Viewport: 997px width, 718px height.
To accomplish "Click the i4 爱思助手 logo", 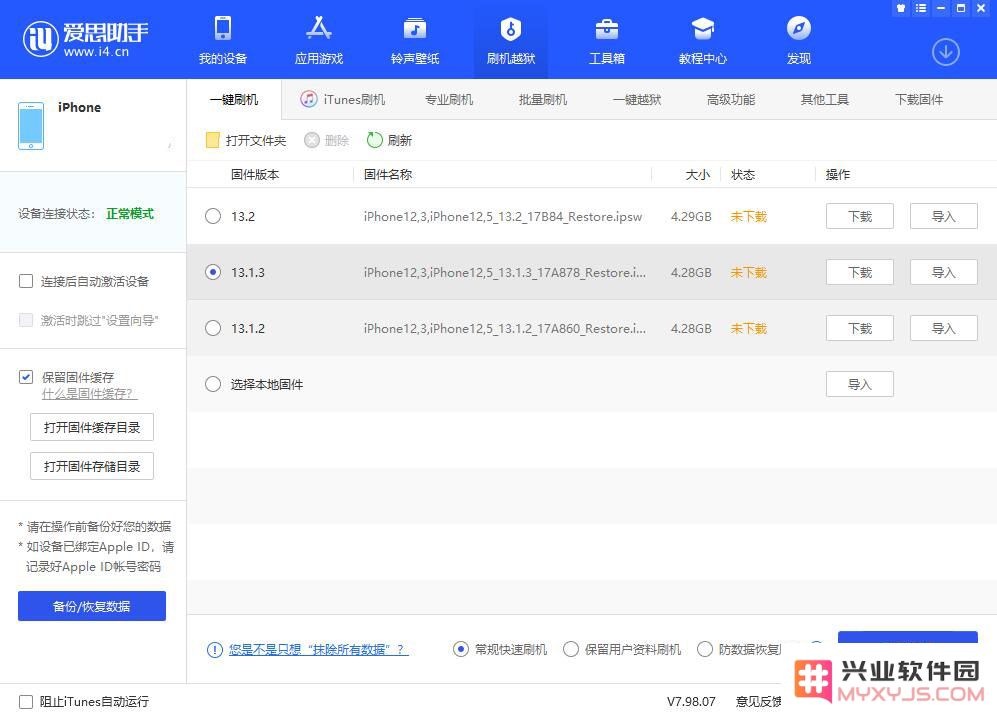I will [x=85, y=39].
